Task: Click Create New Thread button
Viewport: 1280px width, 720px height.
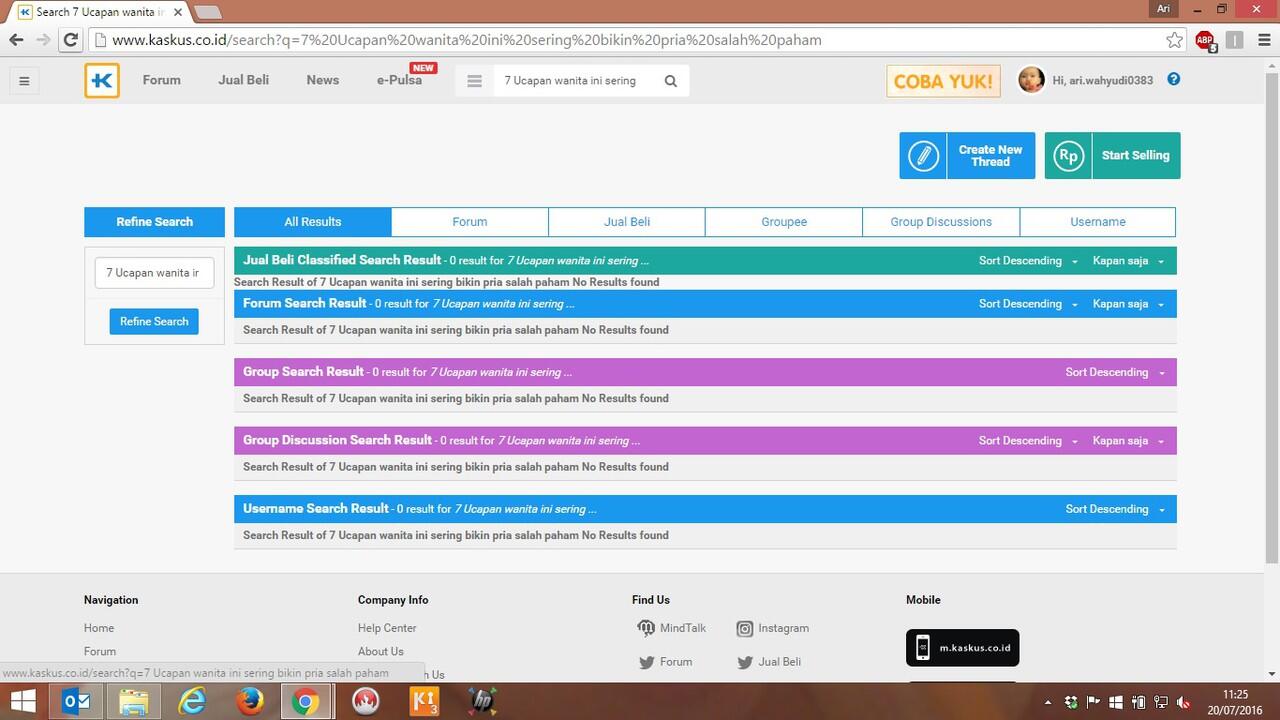Action: [x=967, y=156]
